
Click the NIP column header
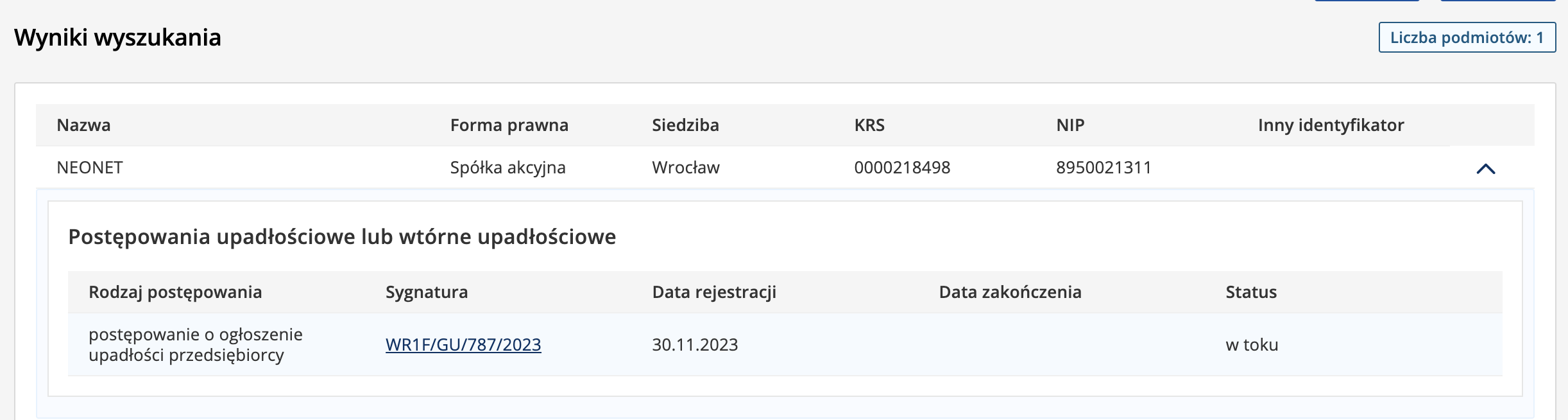pyautogui.click(x=1070, y=125)
